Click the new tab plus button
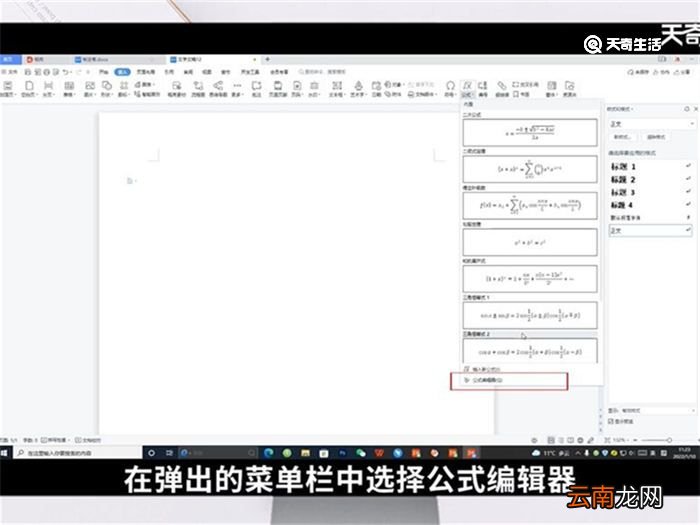The width and height of the screenshot is (700, 525). 267,59
